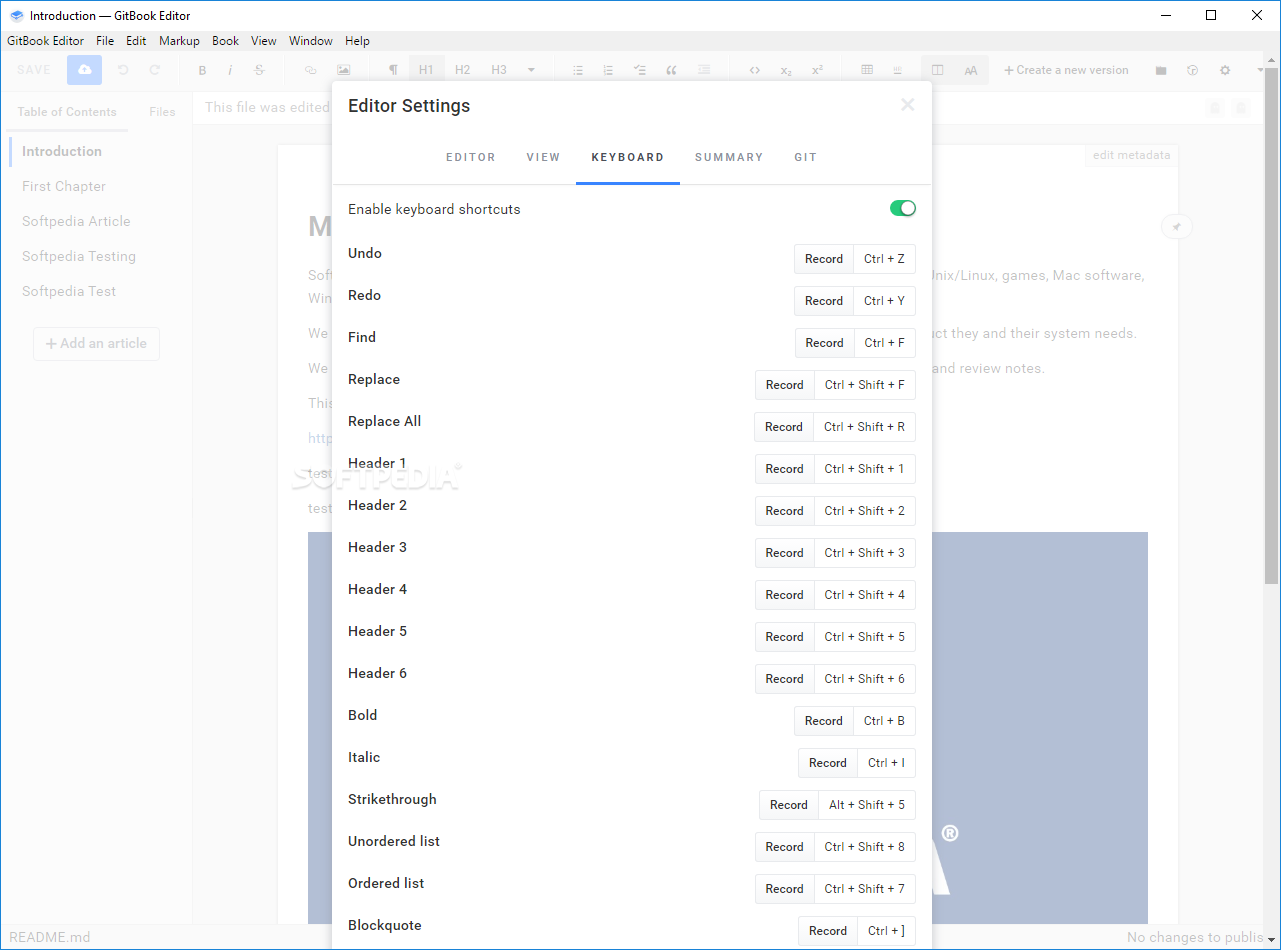Viewport: 1281px width, 950px height.
Task: Apply subscript formatting from toolbar
Action: [786, 70]
